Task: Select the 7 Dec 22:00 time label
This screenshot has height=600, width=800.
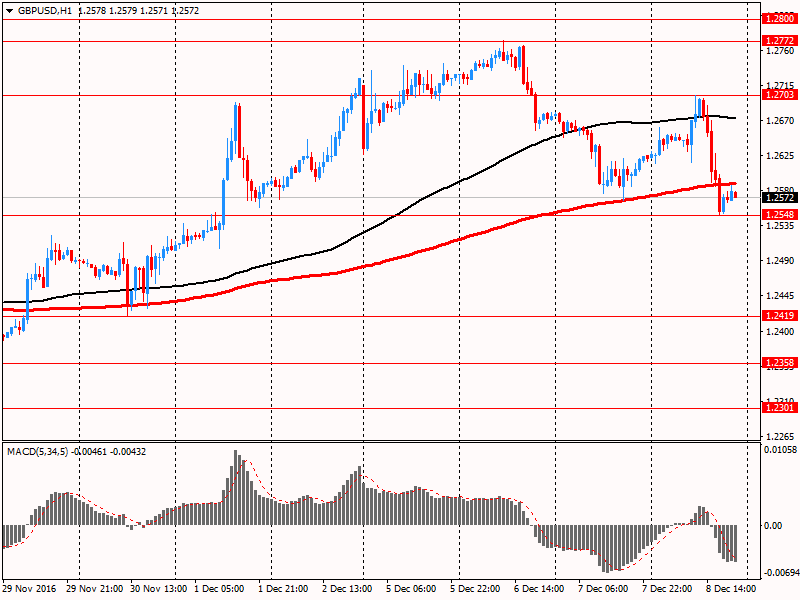Action: click(x=667, y=589)
